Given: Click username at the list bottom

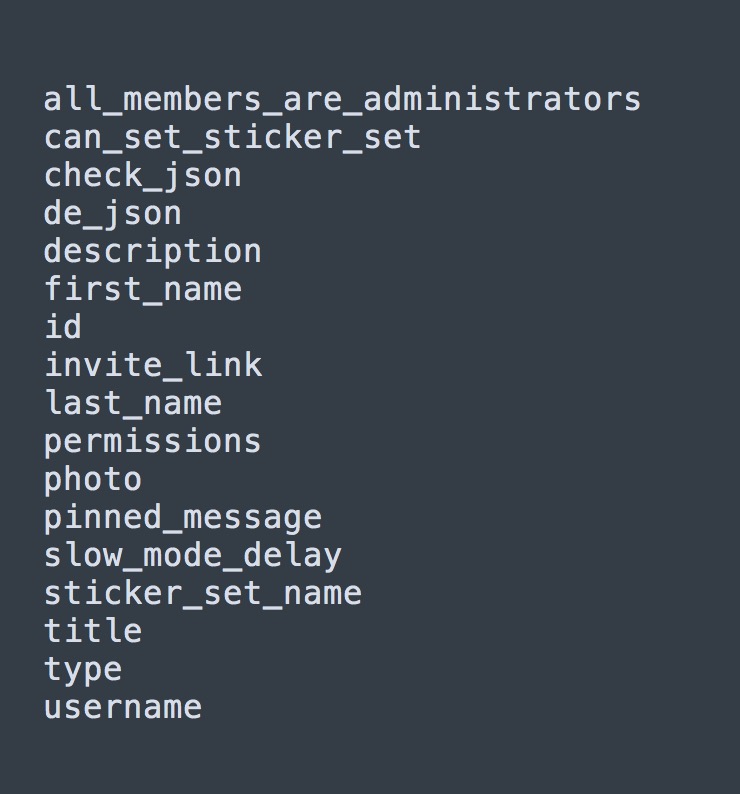Looking at the screenshot, I should click(122, 708).
